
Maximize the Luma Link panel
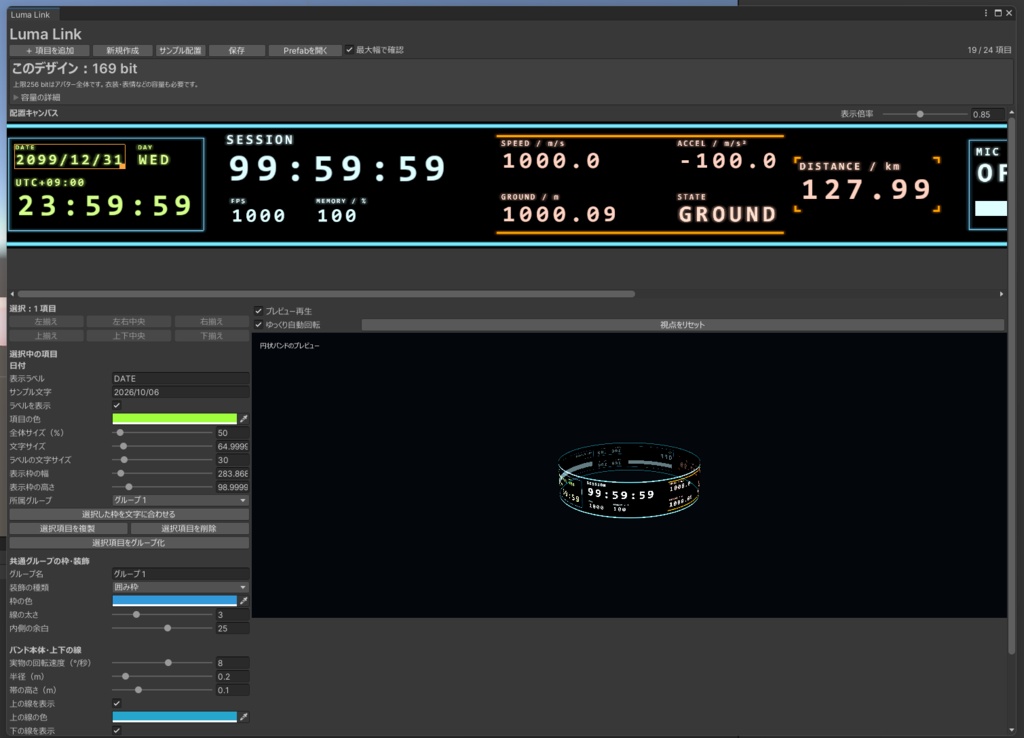click(x=998, y=13)
